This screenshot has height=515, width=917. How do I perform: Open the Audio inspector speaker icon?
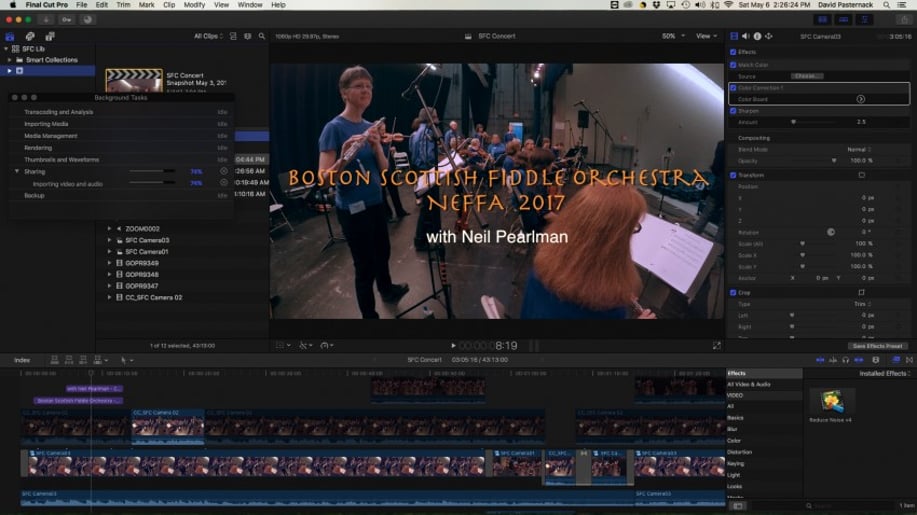(x=746, y=36)
